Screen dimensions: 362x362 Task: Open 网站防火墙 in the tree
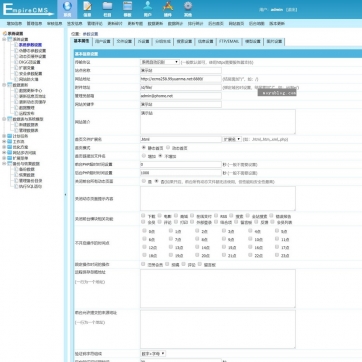tap(28, 79)
